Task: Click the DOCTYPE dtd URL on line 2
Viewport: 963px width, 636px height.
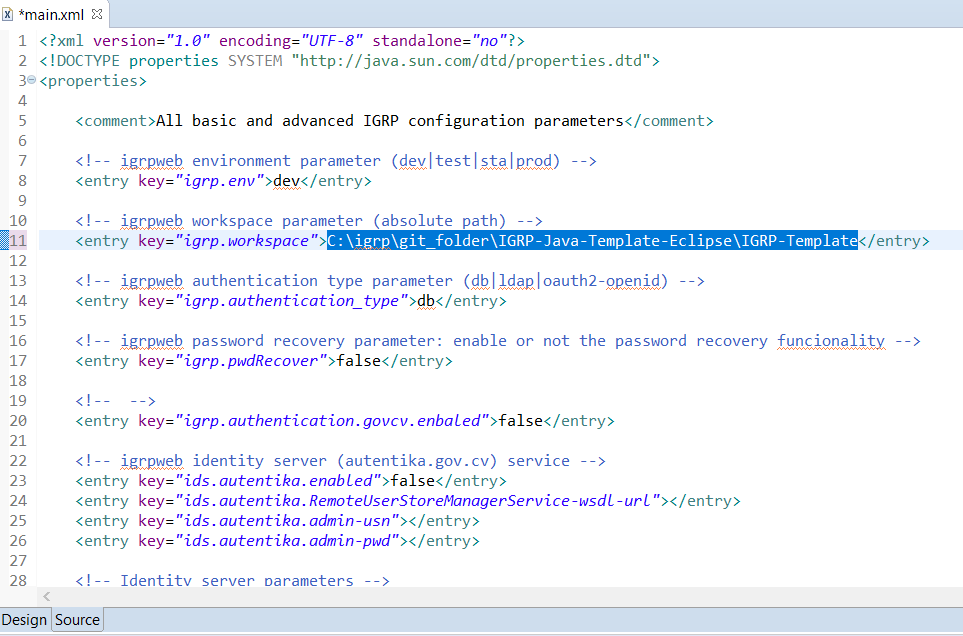Action: 471,61
